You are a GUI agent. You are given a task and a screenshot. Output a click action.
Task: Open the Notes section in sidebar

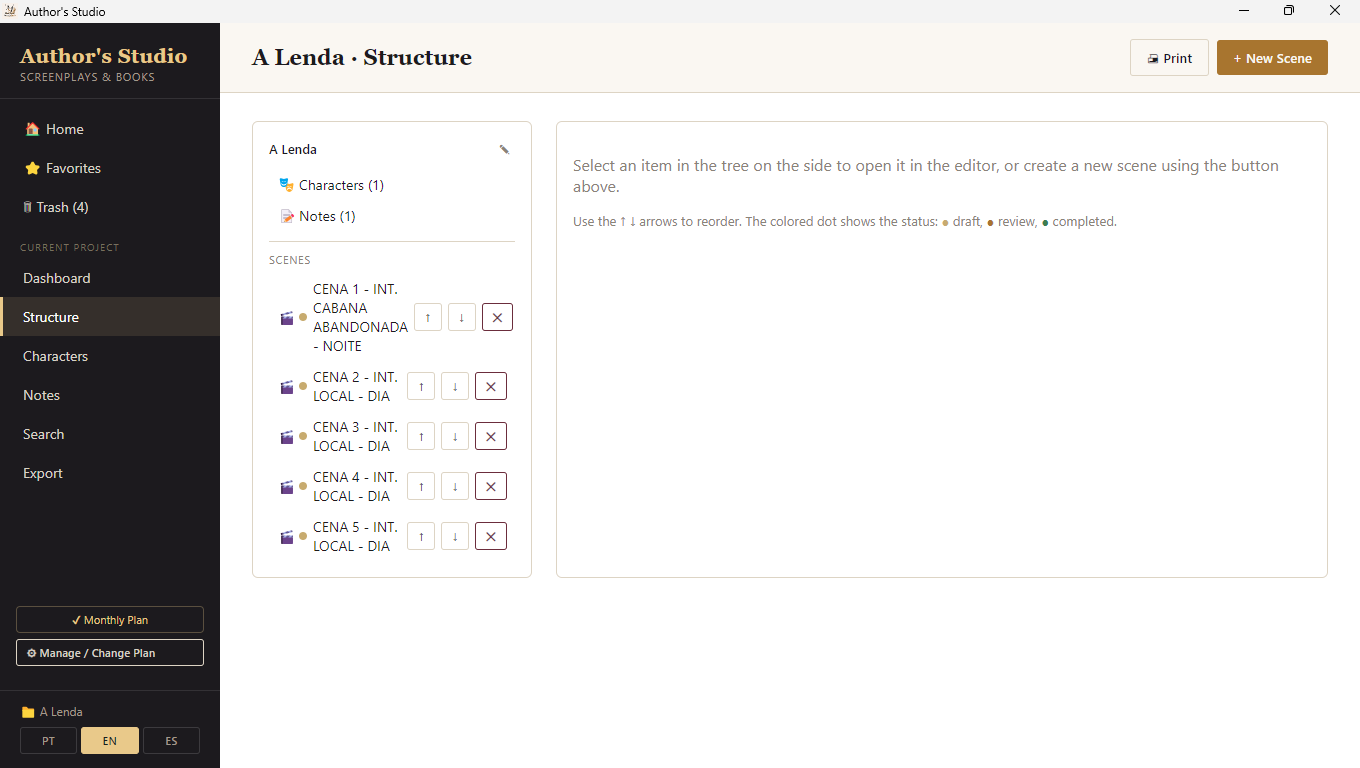pyautogui.click(x=110, y=395)
